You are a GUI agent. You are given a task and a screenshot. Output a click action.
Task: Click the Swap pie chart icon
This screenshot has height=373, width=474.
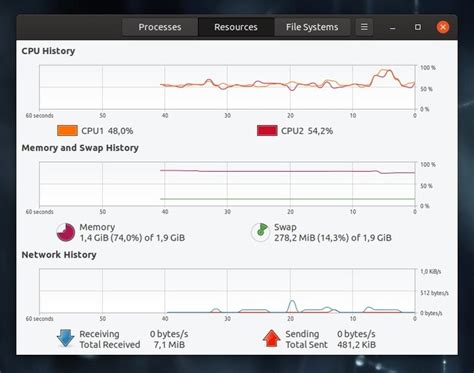click(260, 232)
